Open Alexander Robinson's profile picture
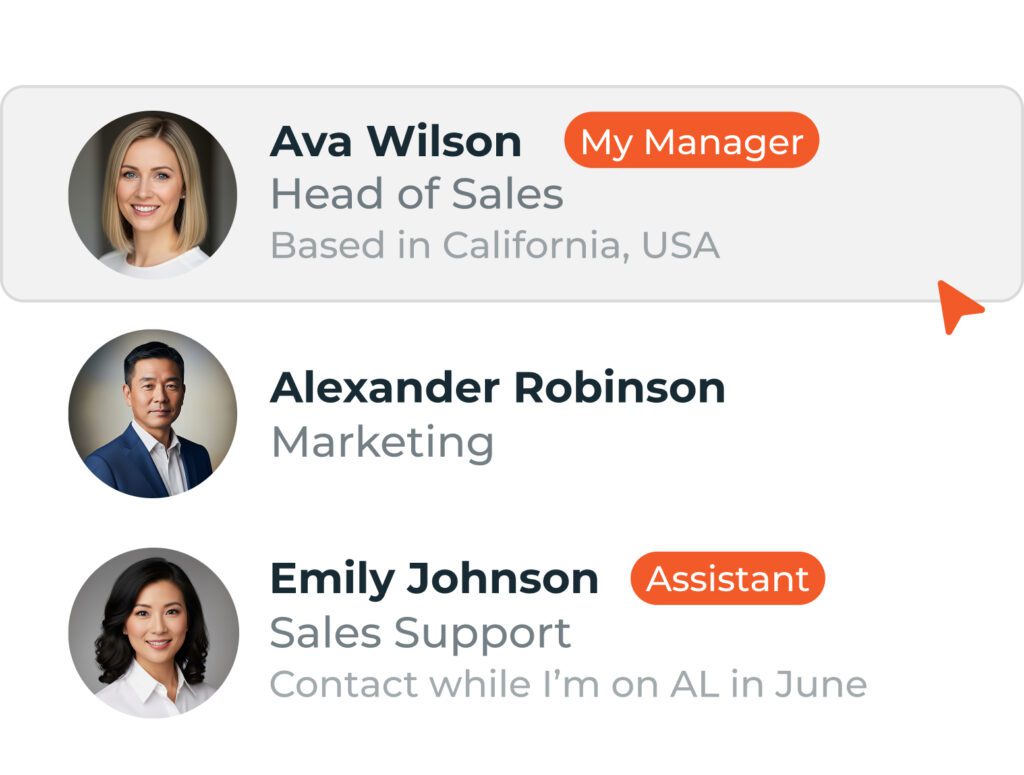Image resolution: width=1024 pixels, height=775 pixels. [153, 413]
